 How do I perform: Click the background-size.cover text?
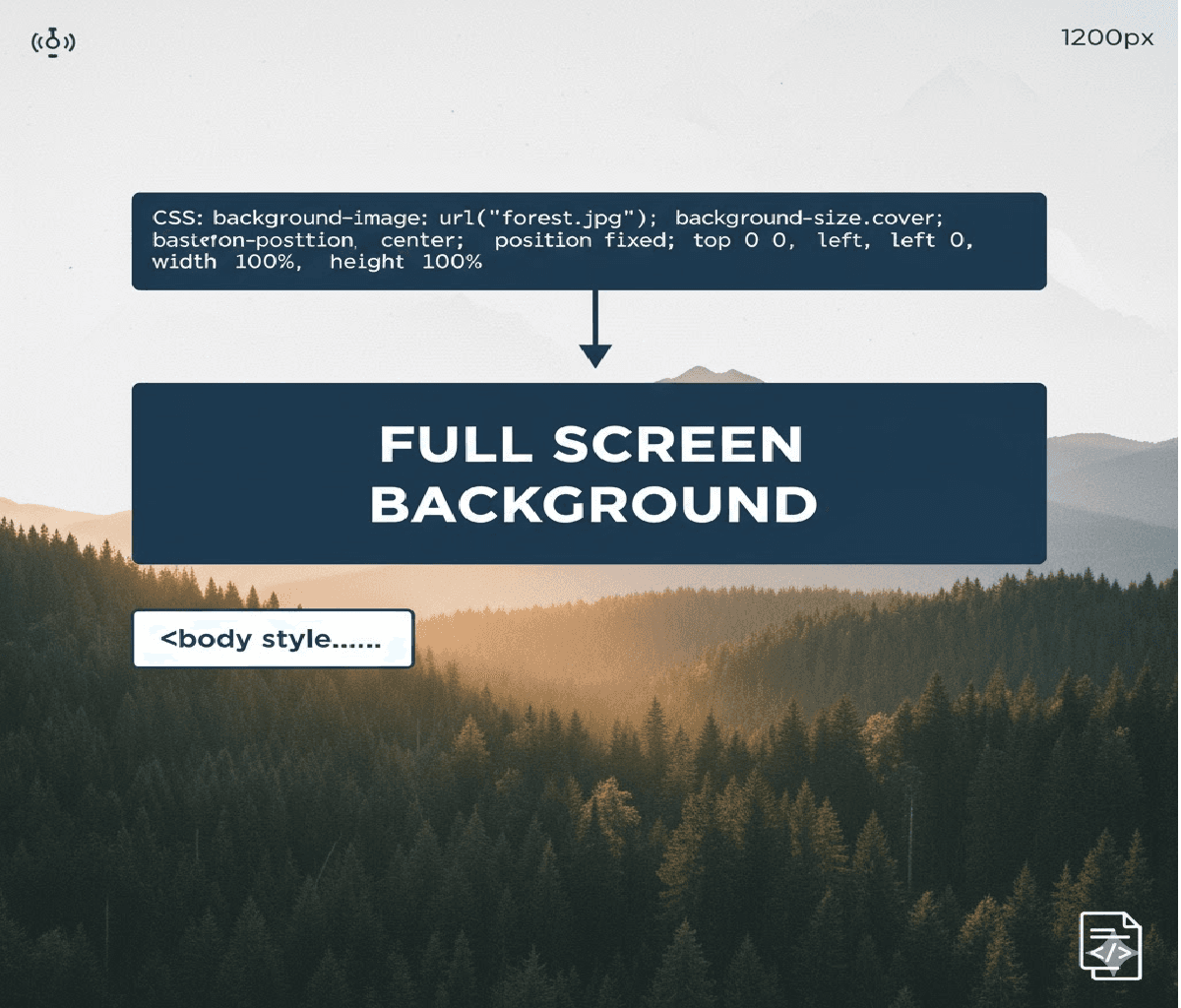pos(809,219)
